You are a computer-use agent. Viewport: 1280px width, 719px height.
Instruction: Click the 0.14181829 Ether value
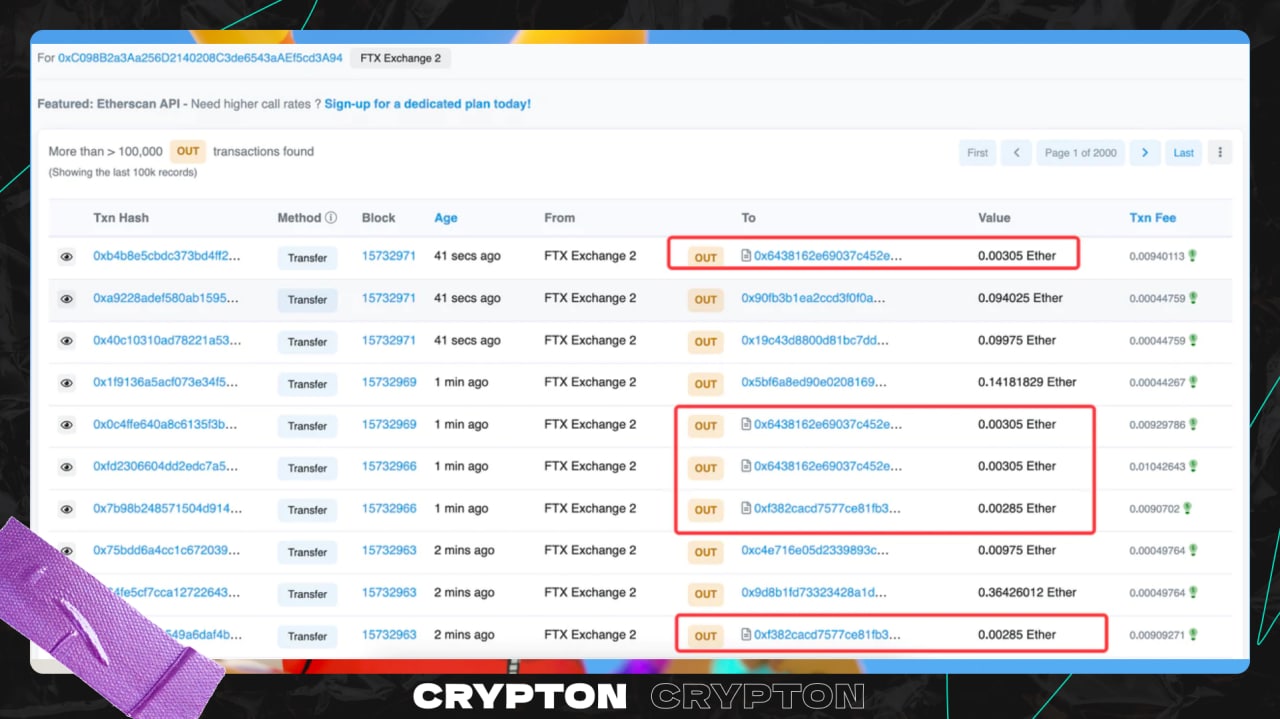point(1027,382)
